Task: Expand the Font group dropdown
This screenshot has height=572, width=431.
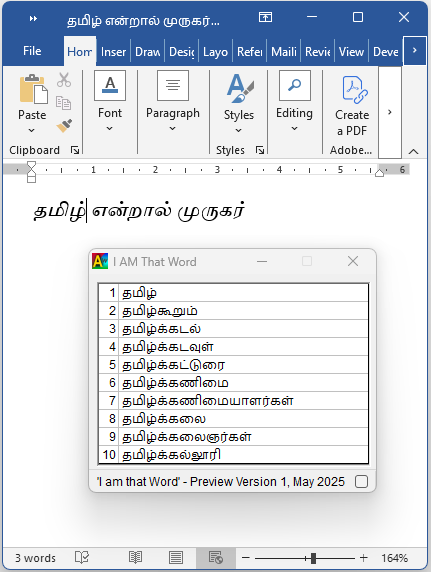Action: [110, 101]
